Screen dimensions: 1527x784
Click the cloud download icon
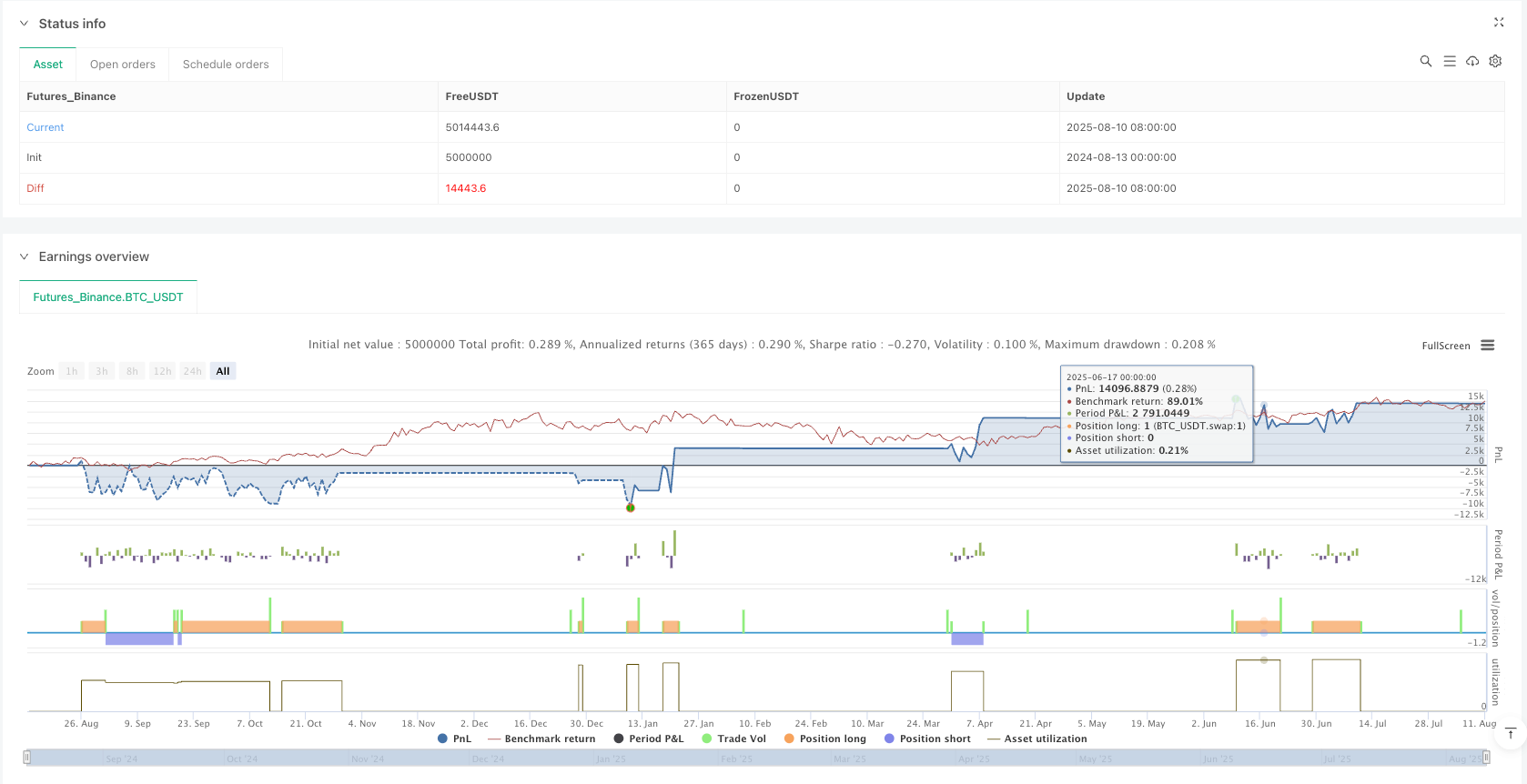point(1471,61)
